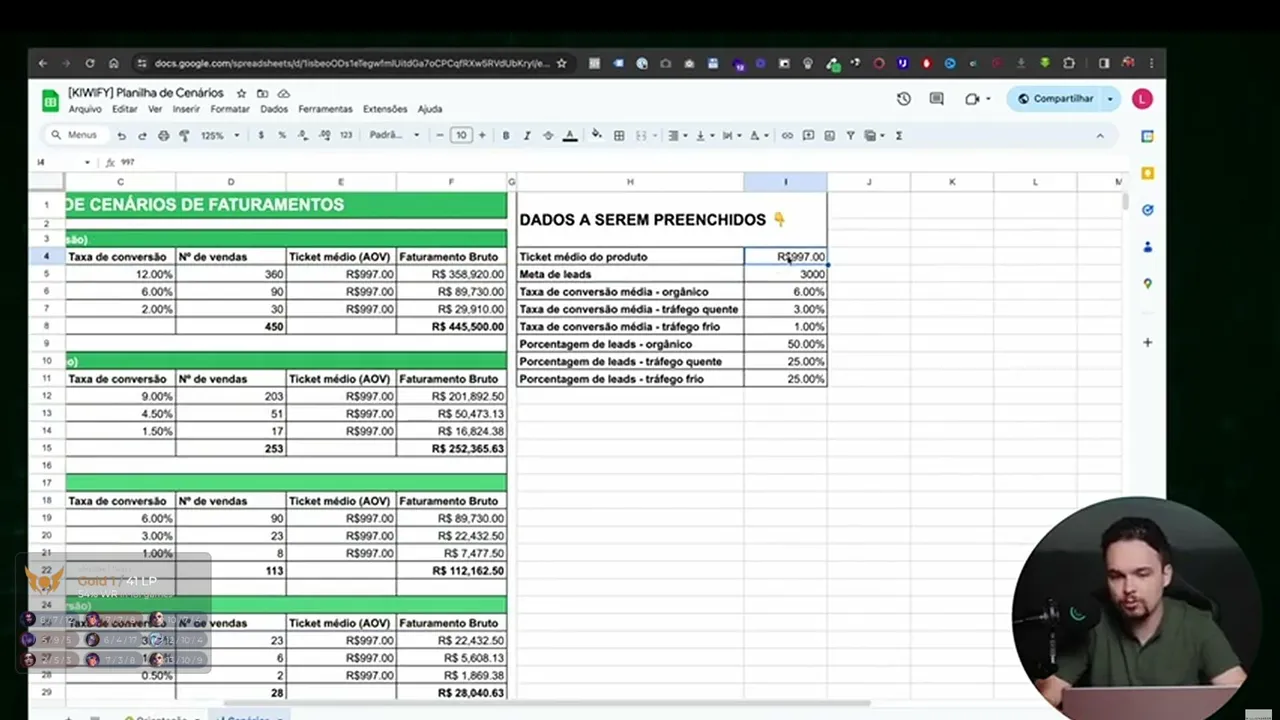The image size is (1280, 720).
Task: Open the horizontal align dropdown
Action: coord(677,135)
